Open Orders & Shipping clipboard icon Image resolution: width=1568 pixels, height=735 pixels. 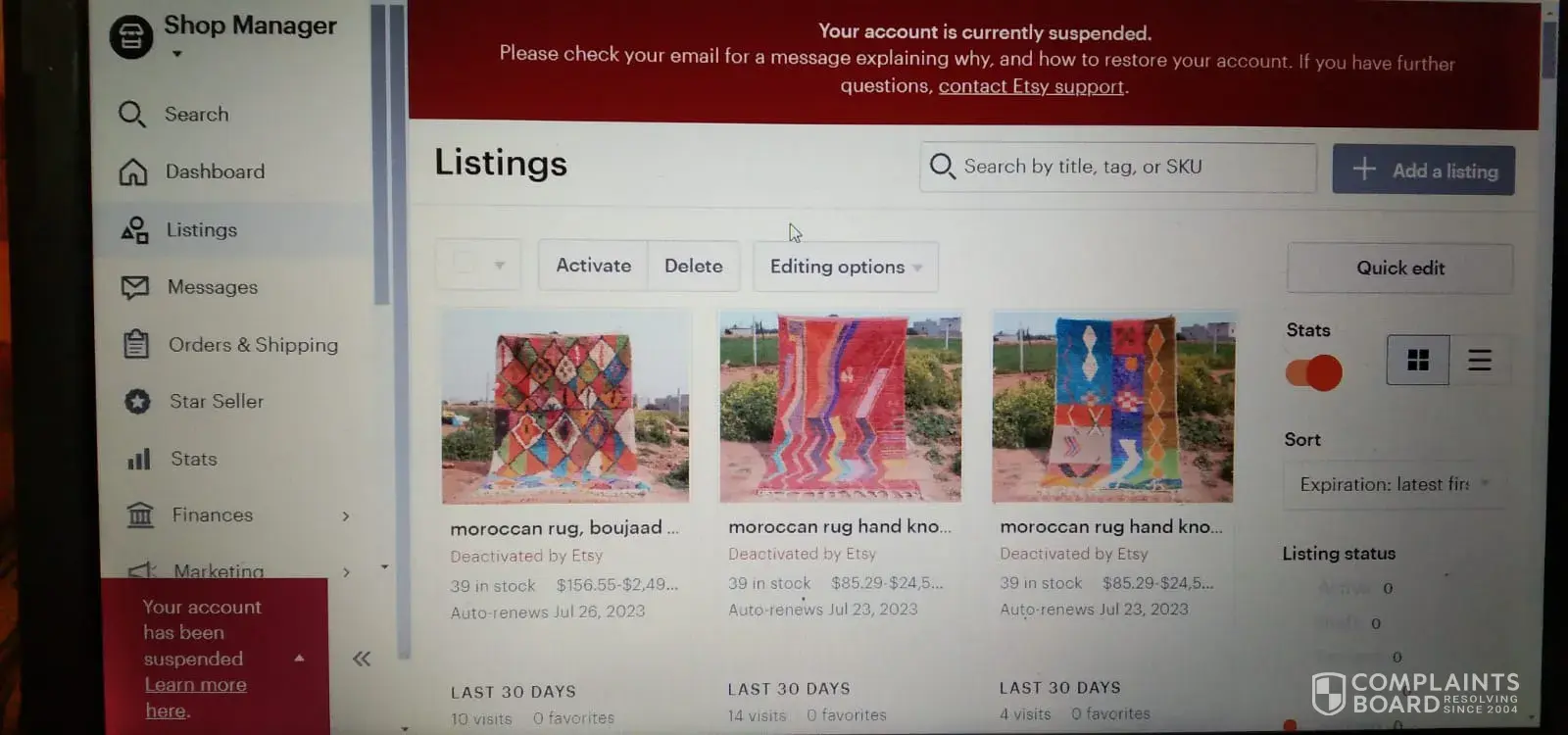(x=136, y=344)
